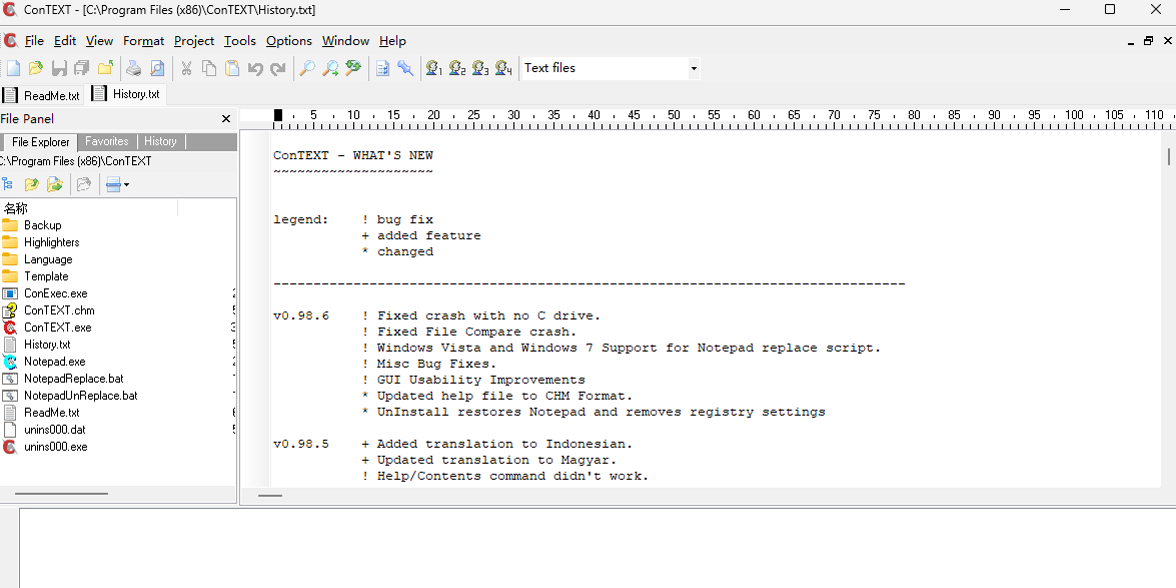The height and width of the screenshot is (588, 1176).
Task: Select ConTEXT.exe in file list
Action: 58,328
